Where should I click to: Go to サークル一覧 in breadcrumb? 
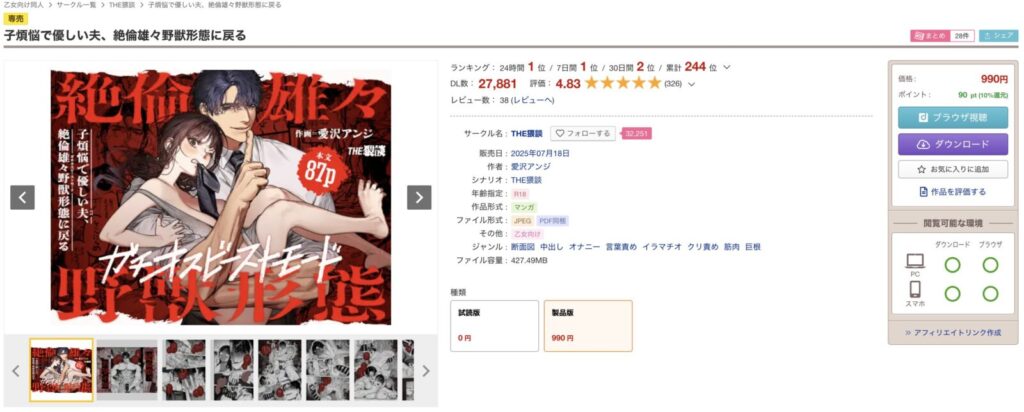(x=78, y=5)
